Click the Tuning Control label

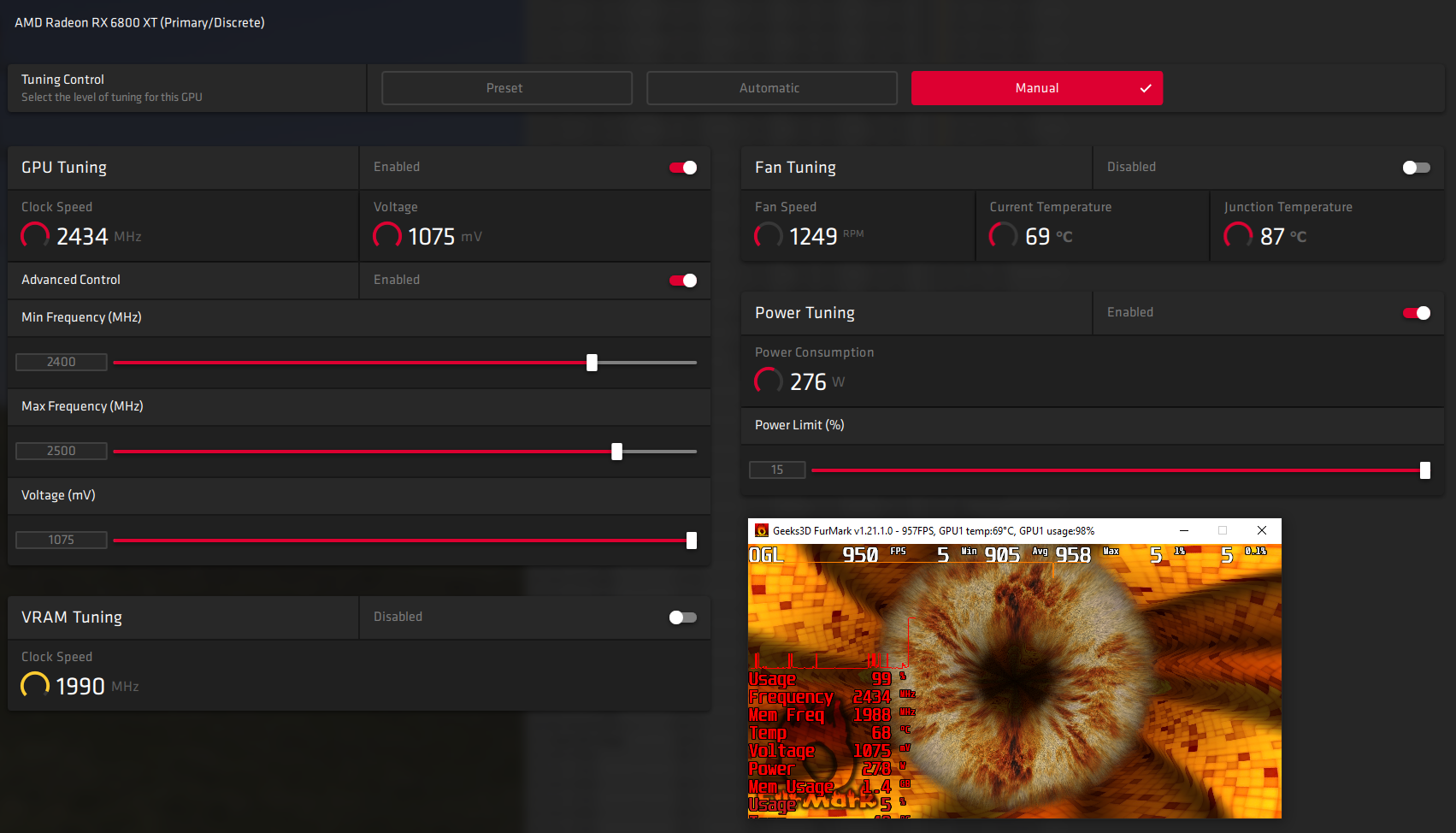coord(63,80)
